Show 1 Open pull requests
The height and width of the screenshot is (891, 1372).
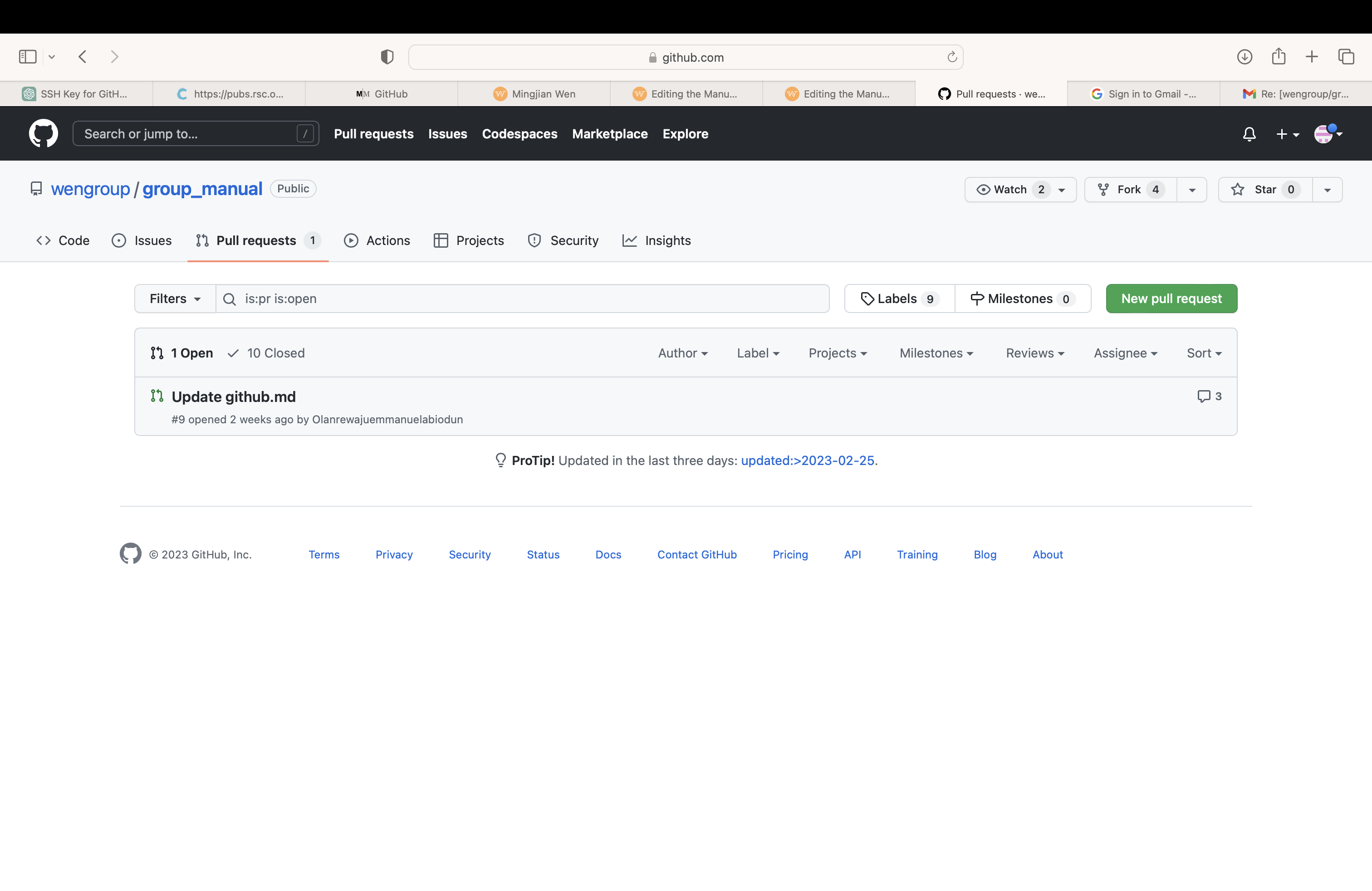click(181, 352)
